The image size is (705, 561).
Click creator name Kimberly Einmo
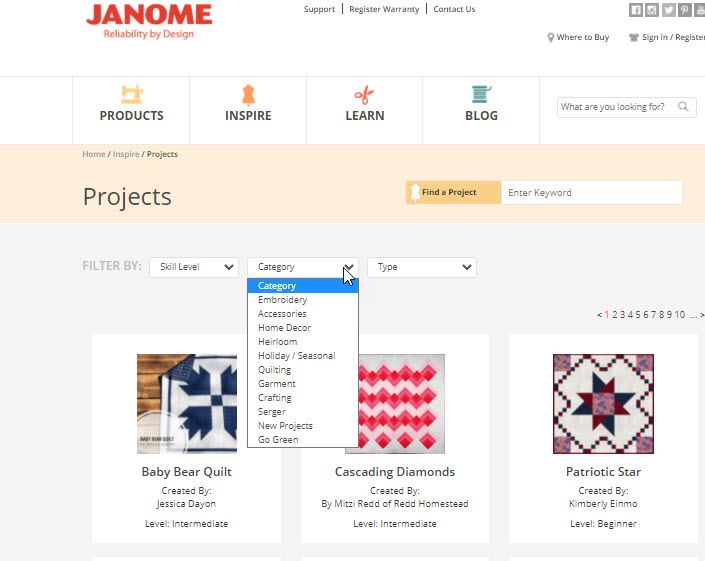click(603, 504)
